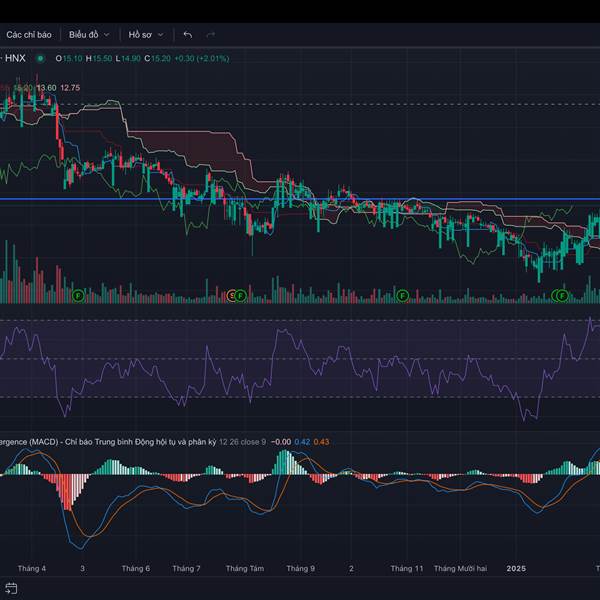Viewport: 600px width, 600px height.
Task: Expand the "Hồ sơ" dropdown
Action: pyautogui.click(x=147, y=34)
